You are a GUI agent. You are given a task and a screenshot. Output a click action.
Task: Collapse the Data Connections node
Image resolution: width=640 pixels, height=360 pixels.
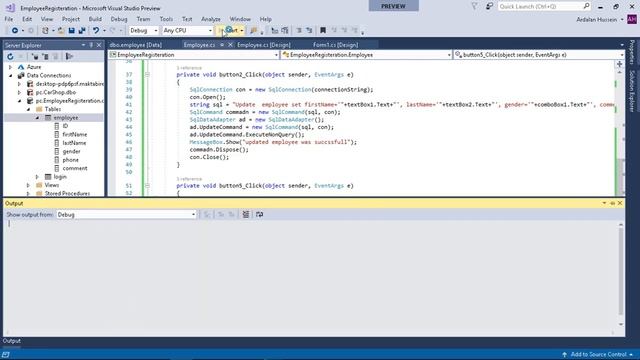tap(11, 76)
